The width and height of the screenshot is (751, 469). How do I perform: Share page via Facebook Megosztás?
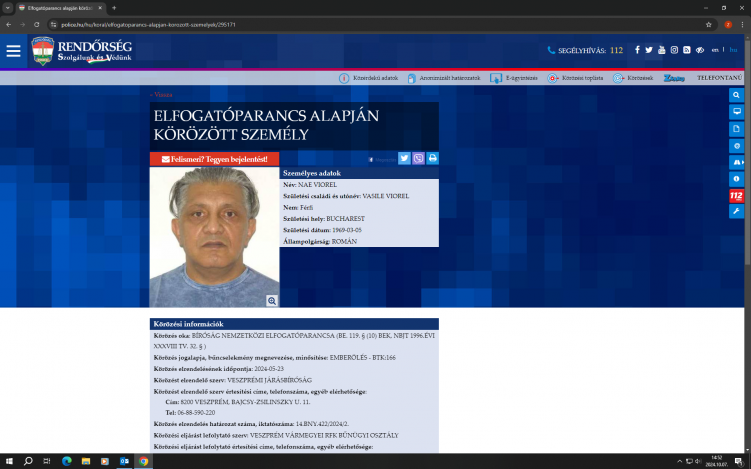coord(382,160)
